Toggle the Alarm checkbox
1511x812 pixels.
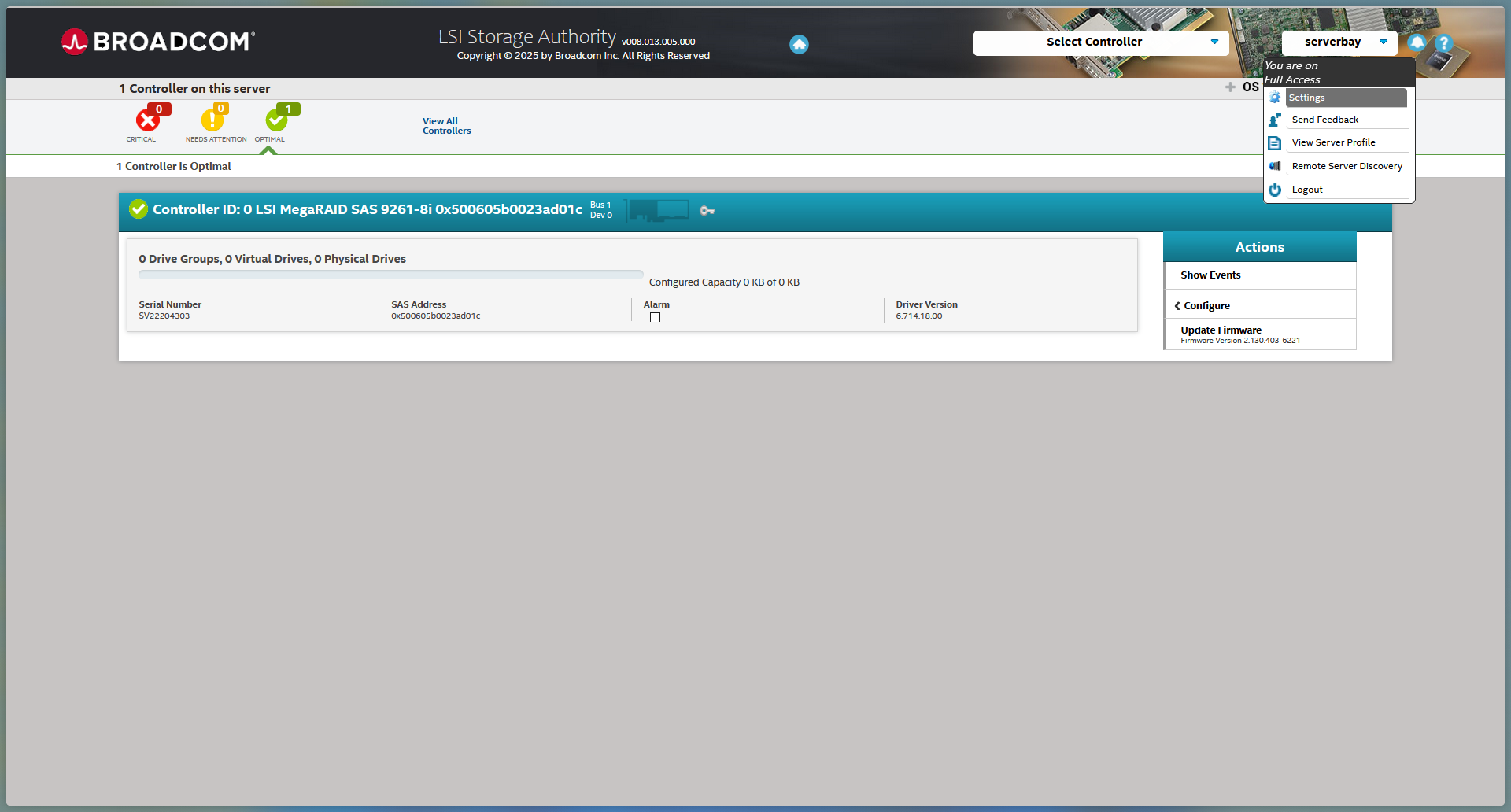(x=655, y=318)
